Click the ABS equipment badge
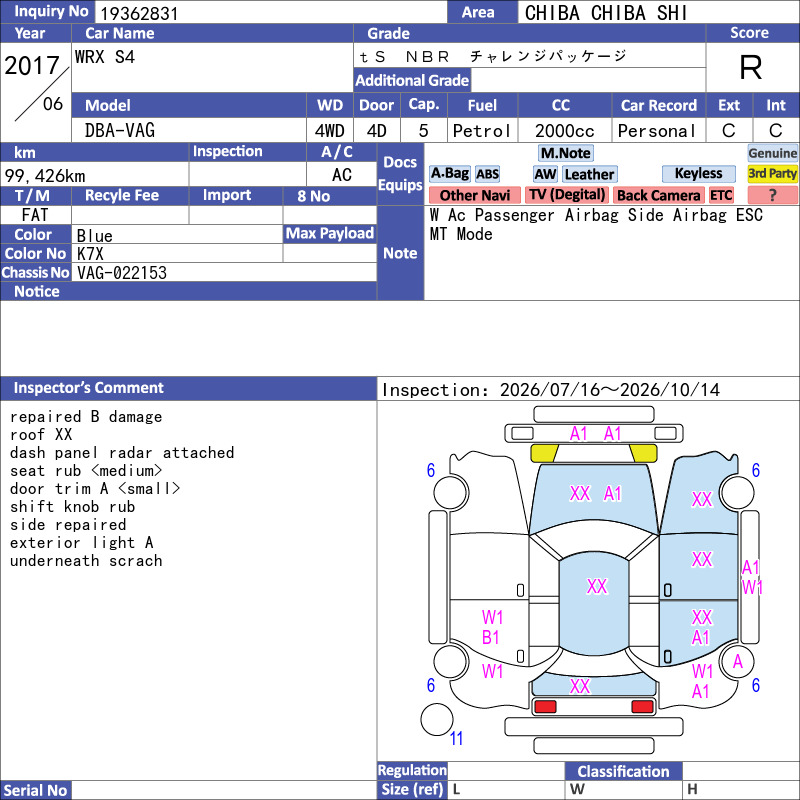The image size is (800, 800). (x=487, y=174)
